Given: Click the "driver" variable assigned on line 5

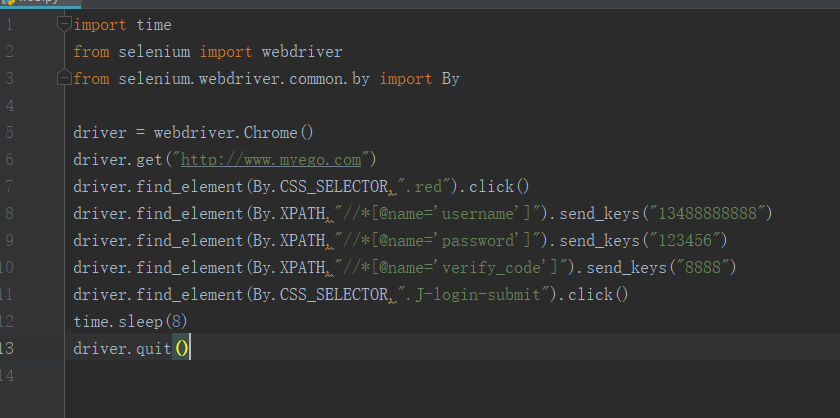Looking at the screenshot, I should click(100, 132).
